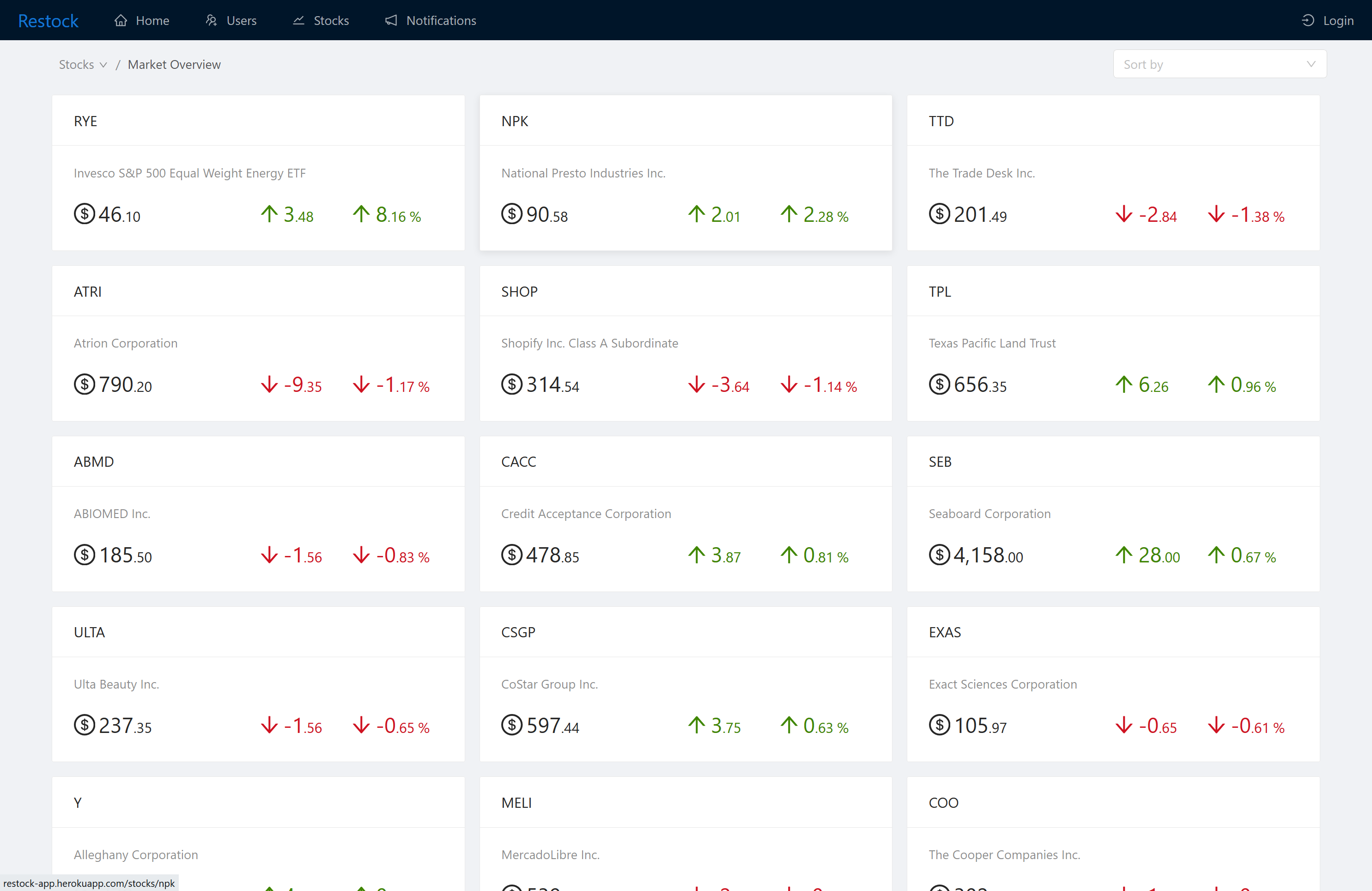Click the Stocks chart icon
The height and width of the screenshot is (891, 1372).
click(x=298, y=21)
